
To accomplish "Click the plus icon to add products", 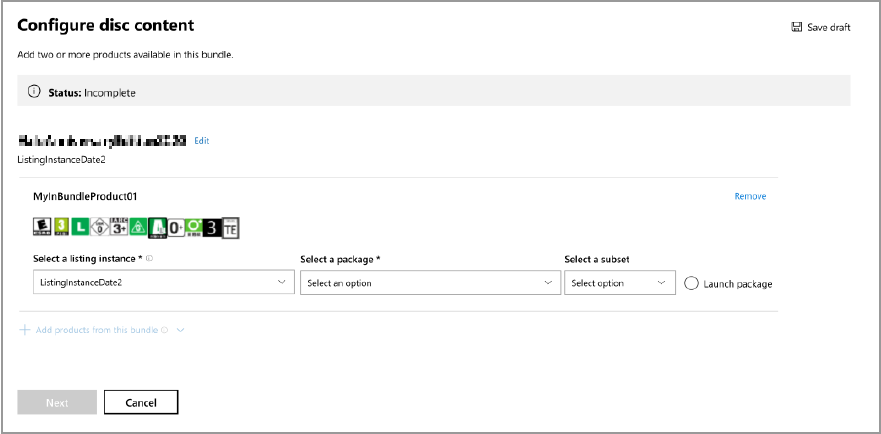I will [x=24, y=329].
